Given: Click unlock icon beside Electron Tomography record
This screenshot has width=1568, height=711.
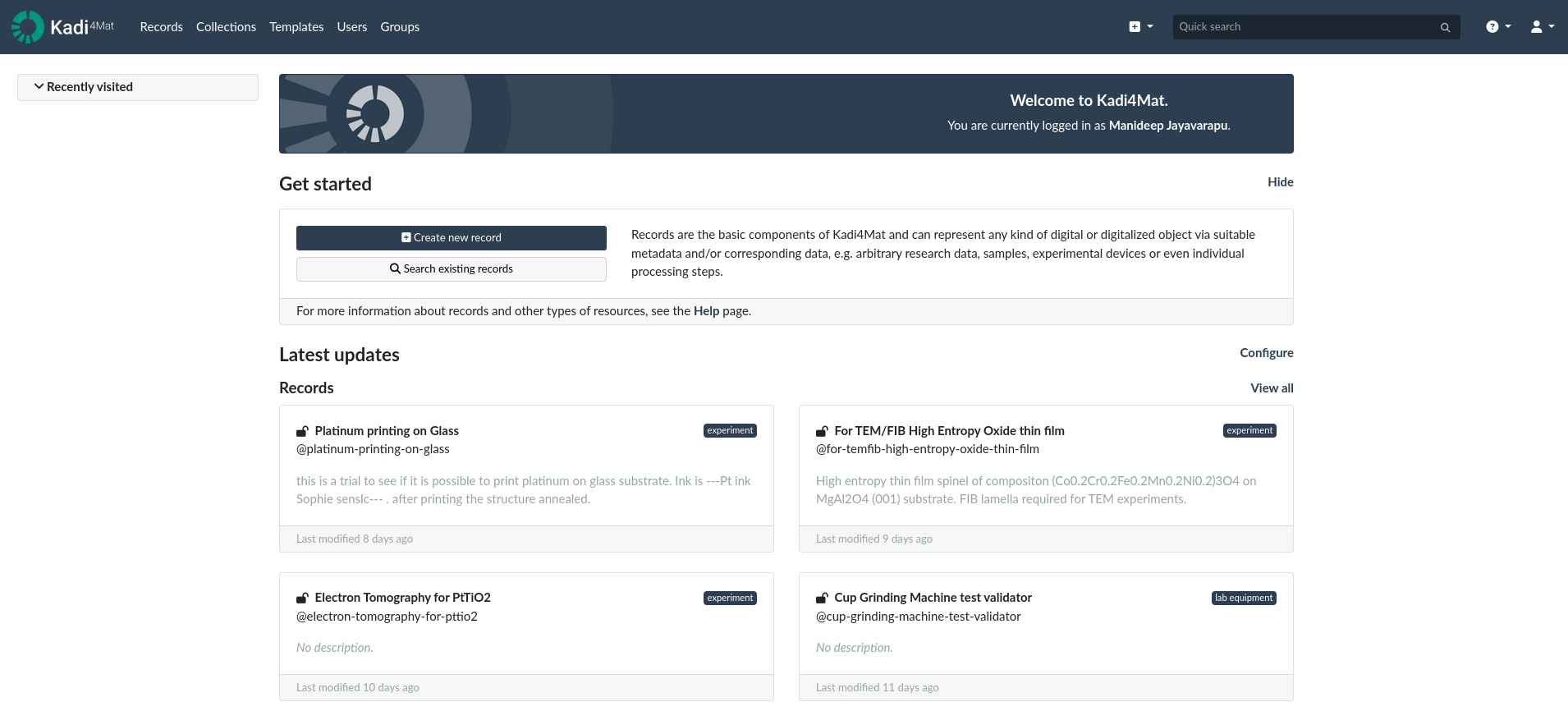Looking at the screenshot, I should click(302, 598).
